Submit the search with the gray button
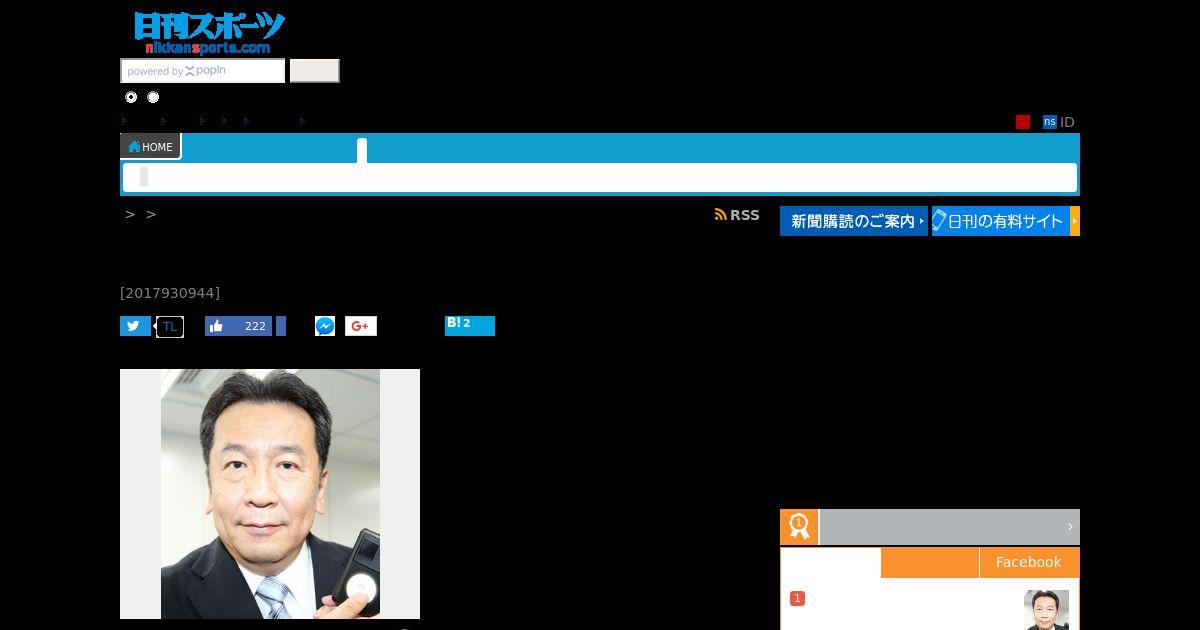1200x630 pixels. [x=314, y=71]
